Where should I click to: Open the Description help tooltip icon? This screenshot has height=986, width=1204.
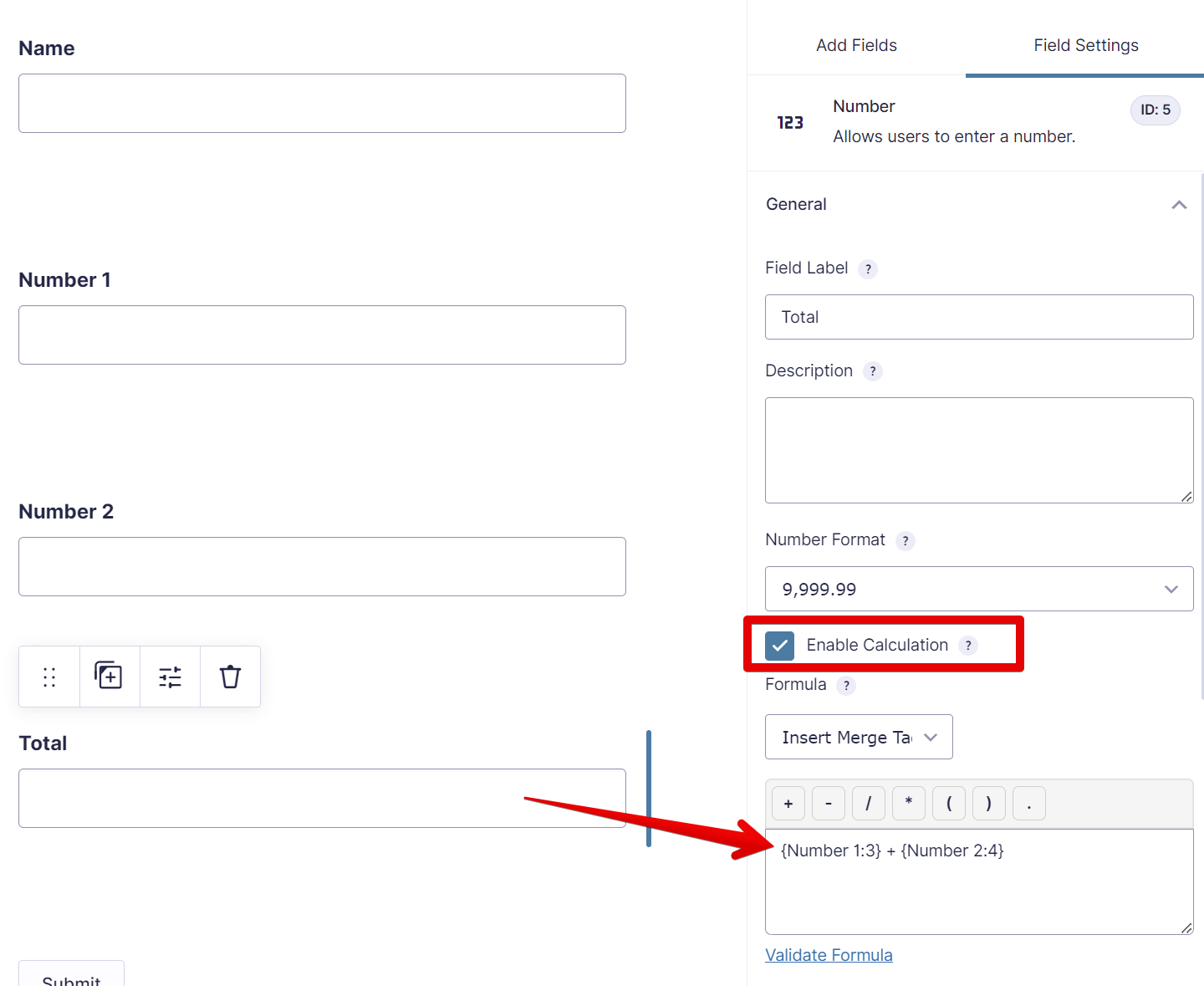point(873,371)
